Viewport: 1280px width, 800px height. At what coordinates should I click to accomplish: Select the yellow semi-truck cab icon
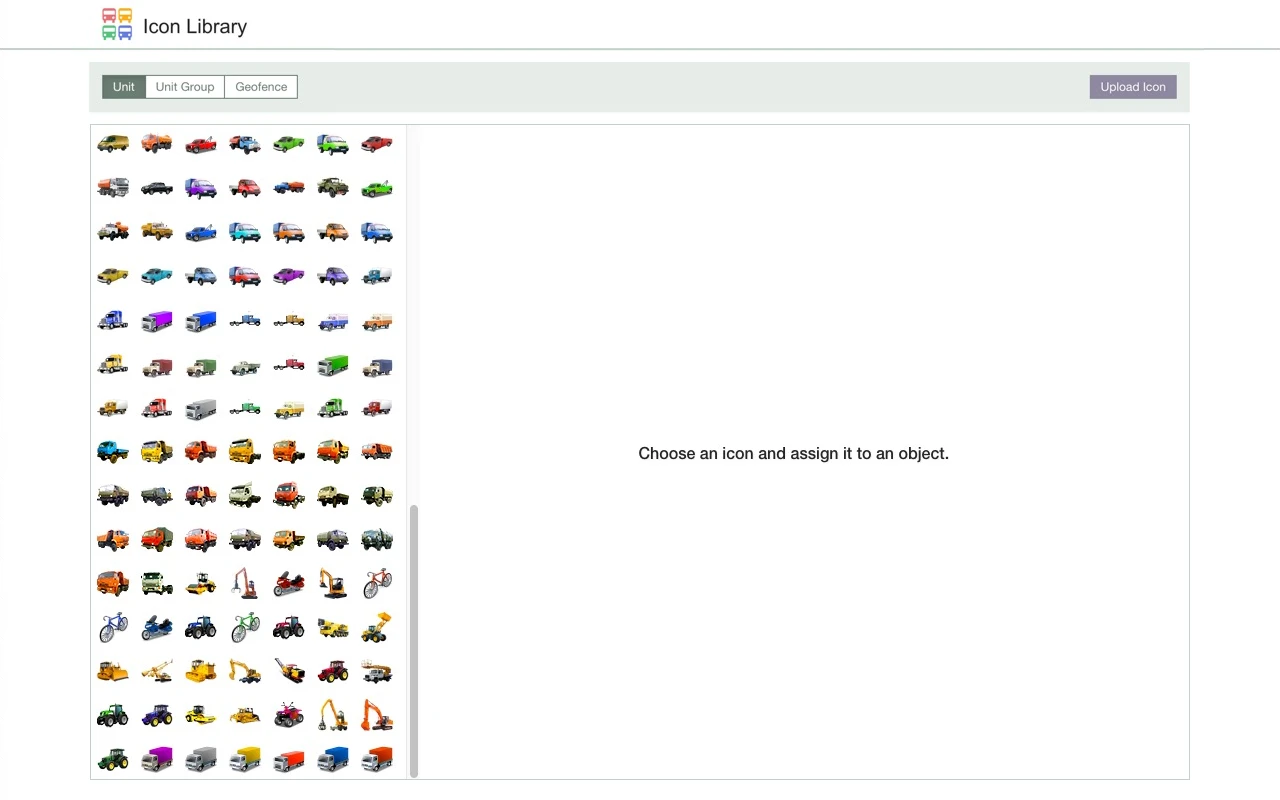pyautogui.click(x=113, y=363)
